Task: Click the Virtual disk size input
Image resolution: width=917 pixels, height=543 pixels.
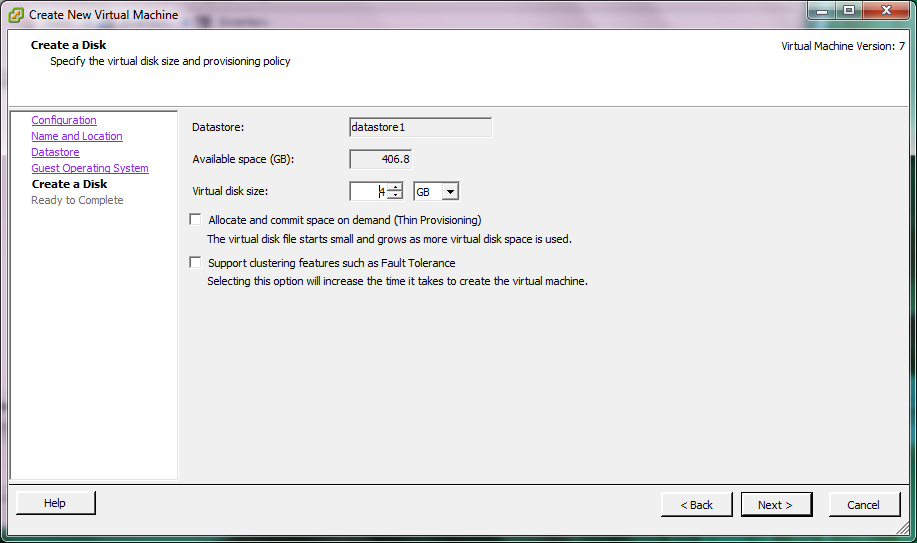Action: (x=368, y=191)
